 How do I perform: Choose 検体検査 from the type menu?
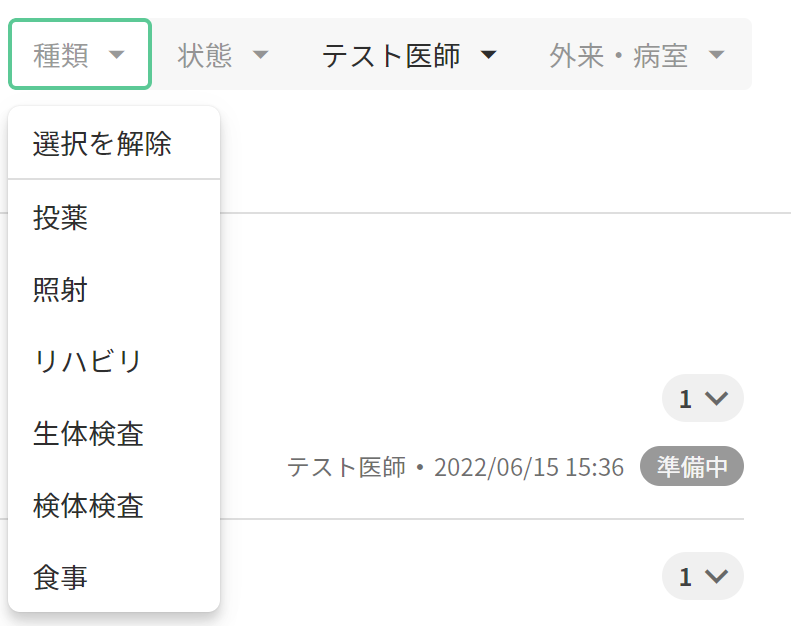point(88,506)
